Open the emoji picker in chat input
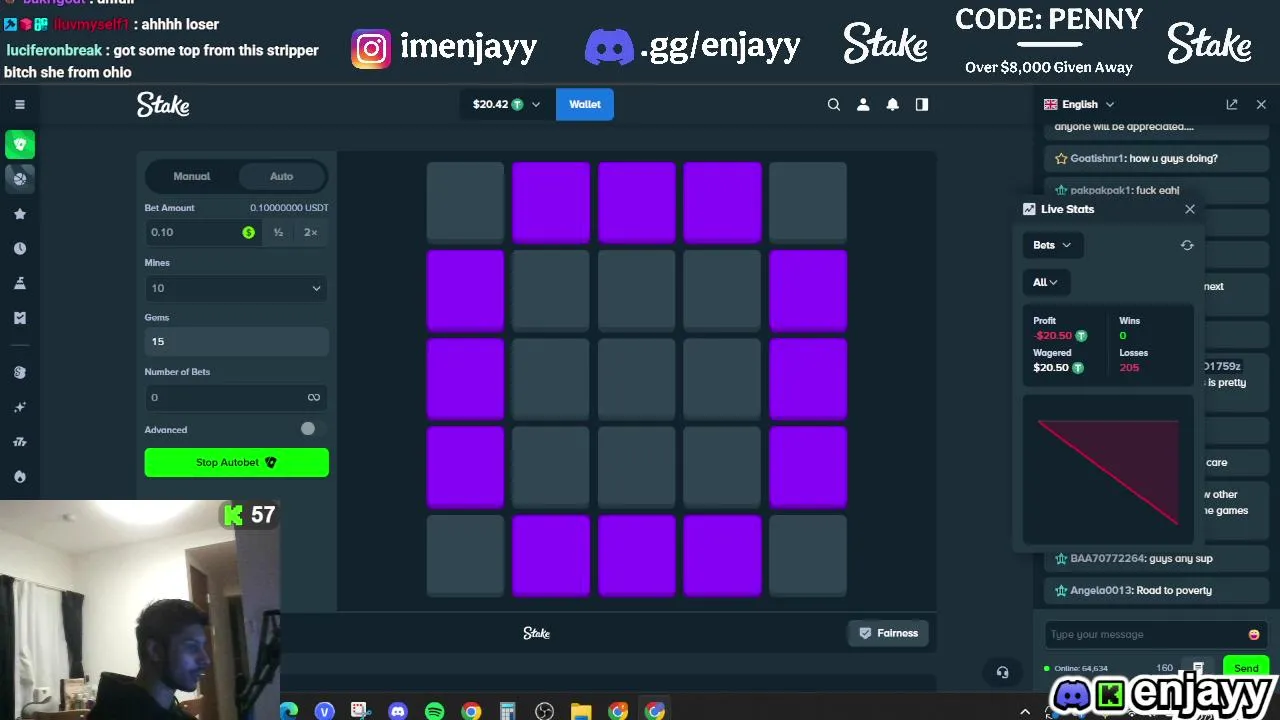 click(x=1254, y=634)
